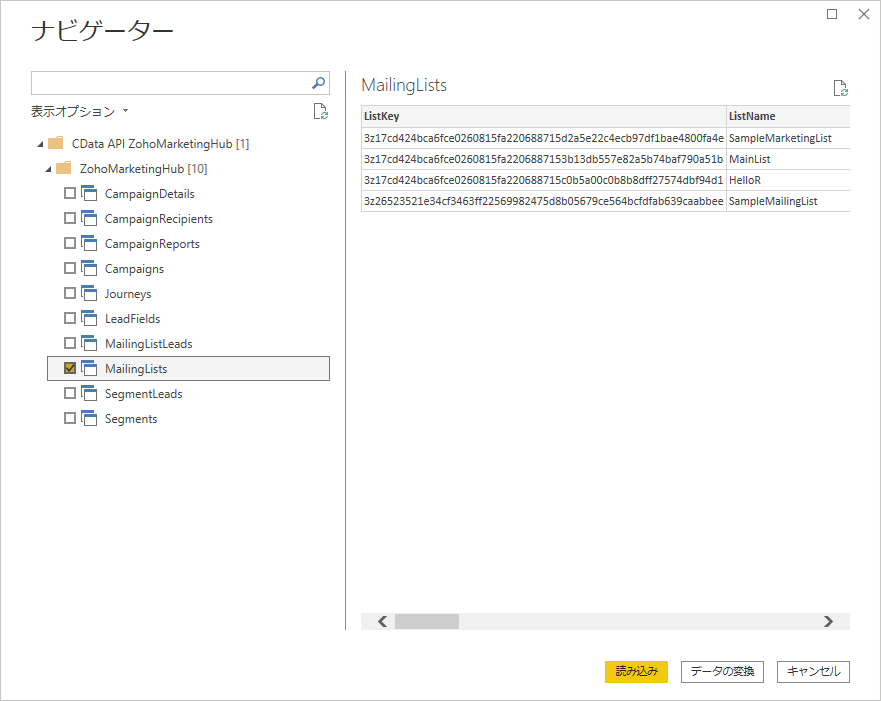
Task: Click the データの変換 button
Action: point(722,671)
